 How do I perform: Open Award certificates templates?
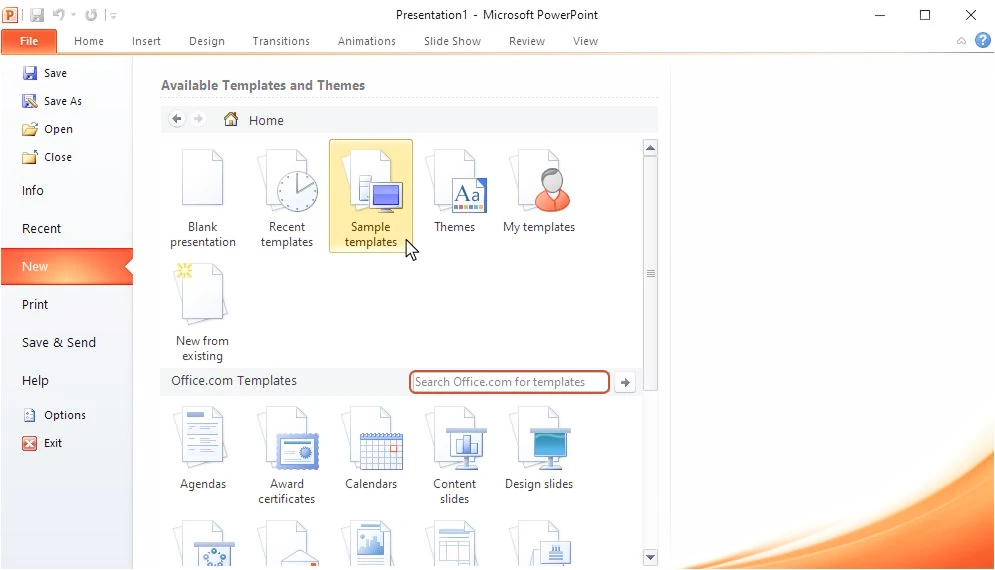tap(287, 456)
